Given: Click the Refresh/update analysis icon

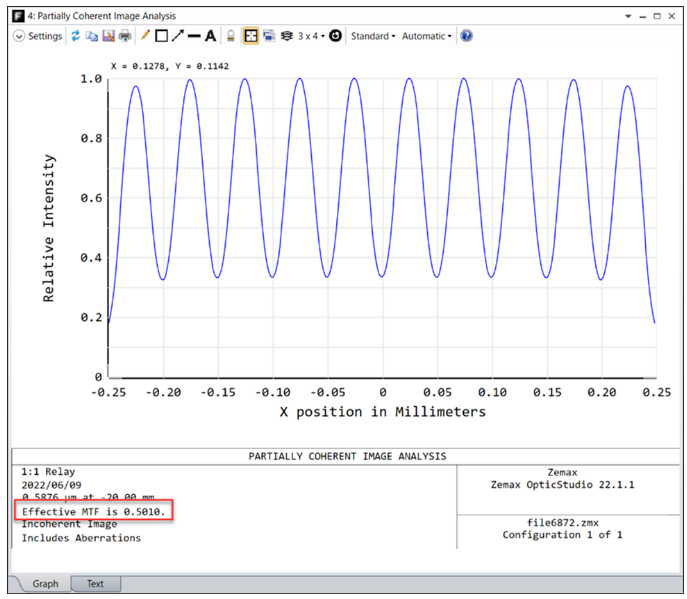Looking at the screenshot, I should click(x=76, y=36).
